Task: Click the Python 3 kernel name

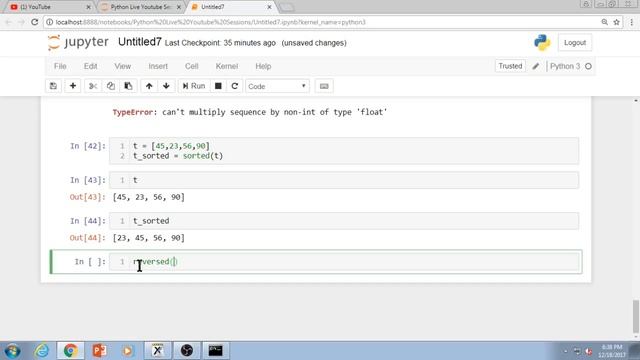Action: (x=565, y=66)
